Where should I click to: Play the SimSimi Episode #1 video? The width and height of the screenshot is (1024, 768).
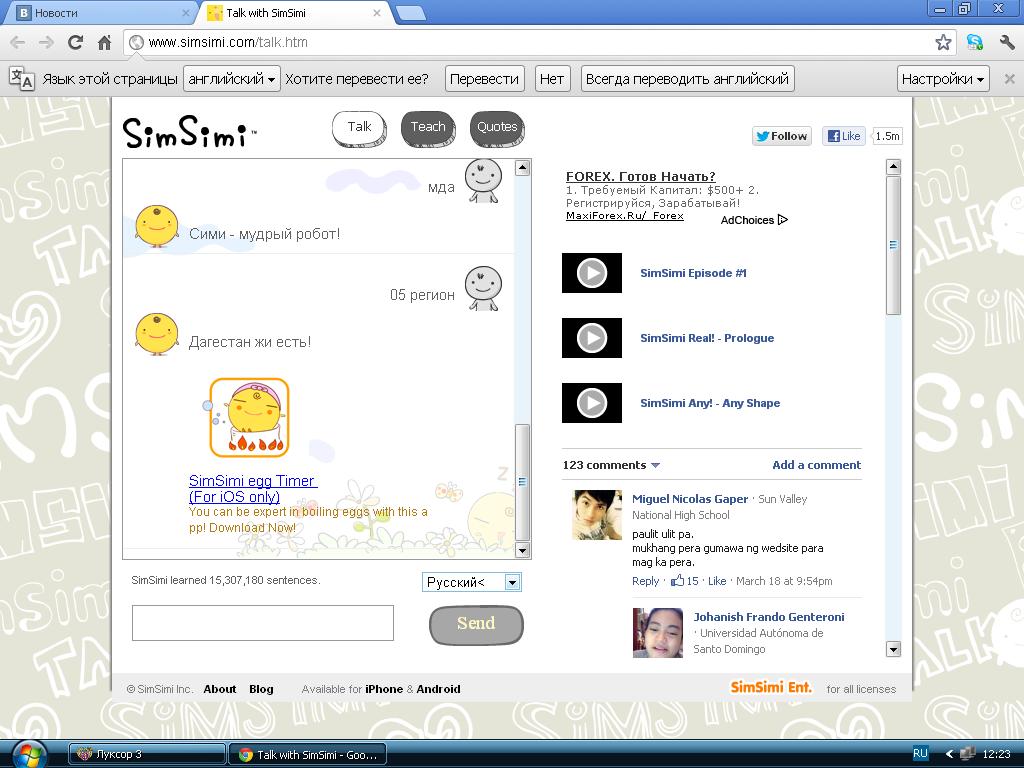tap(592, 273)
